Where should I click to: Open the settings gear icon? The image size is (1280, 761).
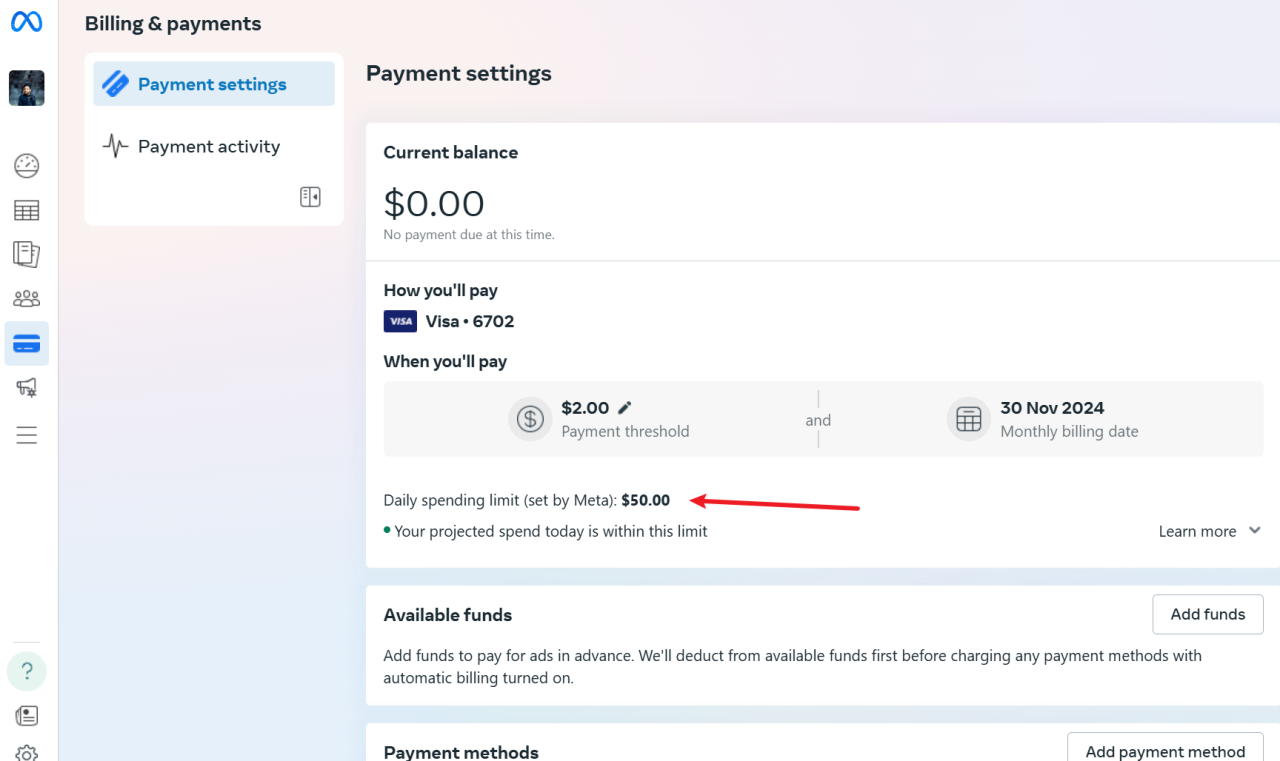pyautogui.click(x=27, y=753)
